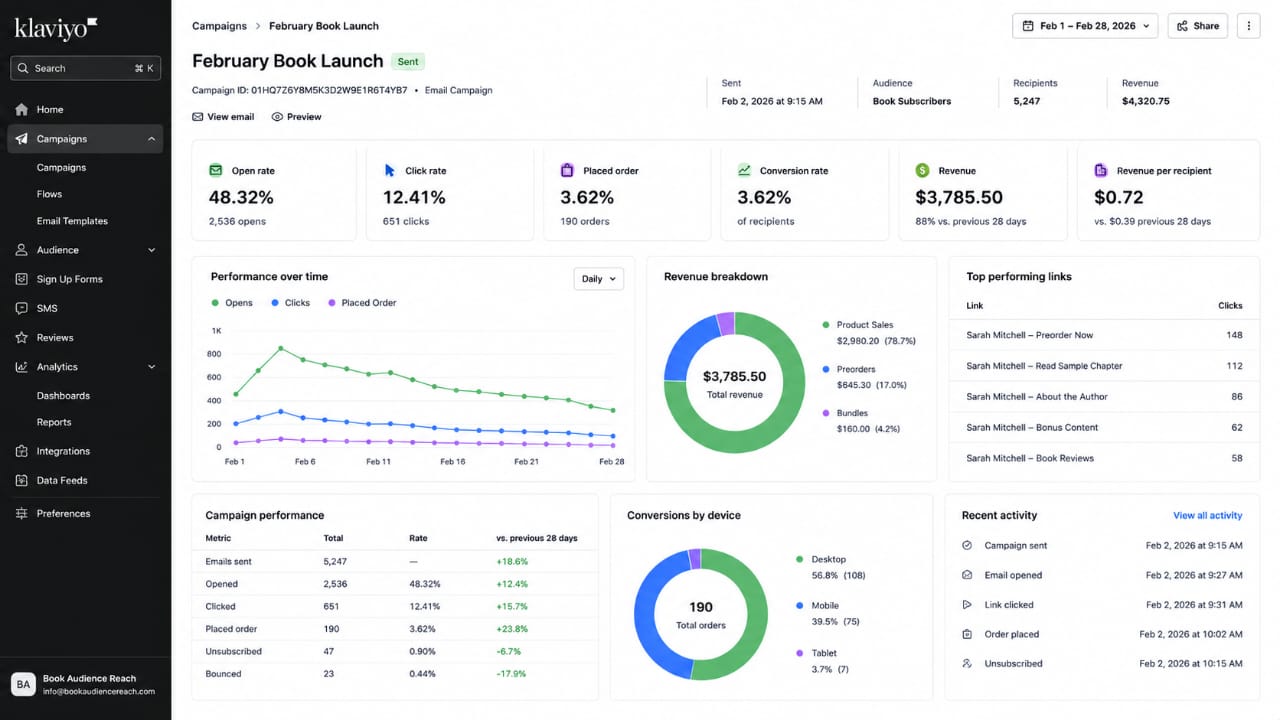Click the Campaigns breadcrumb link

(220, 26)
